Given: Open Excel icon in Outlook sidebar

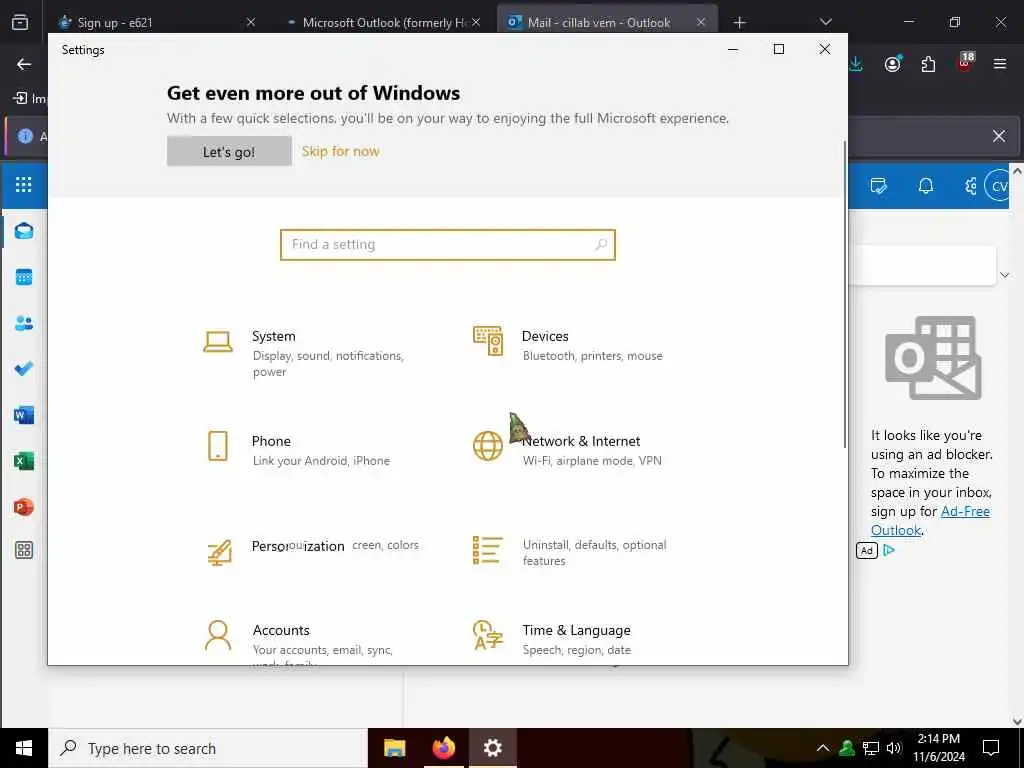Looking at the screenshot, I should pos(24,461).
